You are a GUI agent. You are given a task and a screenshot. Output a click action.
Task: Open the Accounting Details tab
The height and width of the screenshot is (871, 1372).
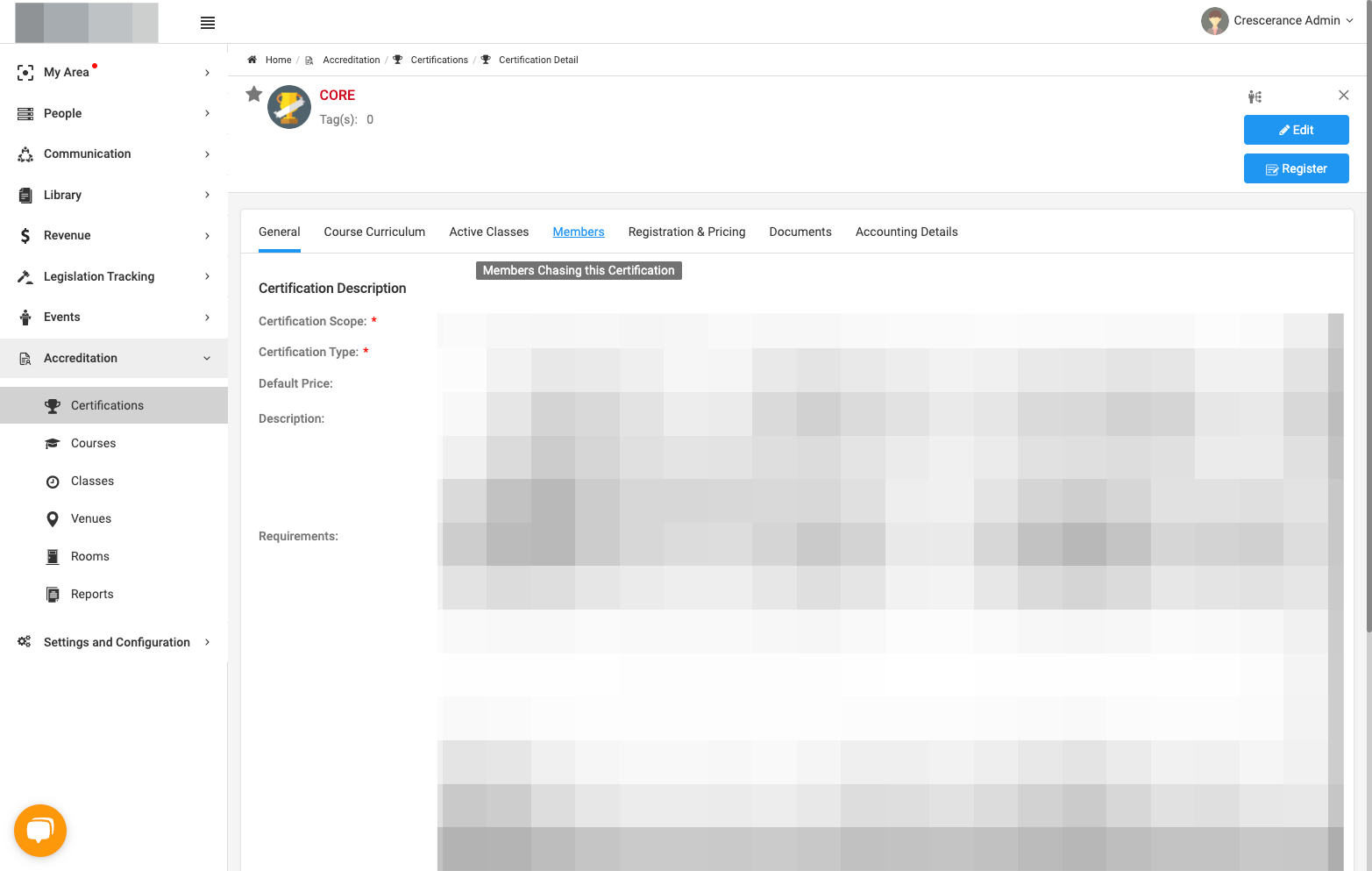coord(906,232)
